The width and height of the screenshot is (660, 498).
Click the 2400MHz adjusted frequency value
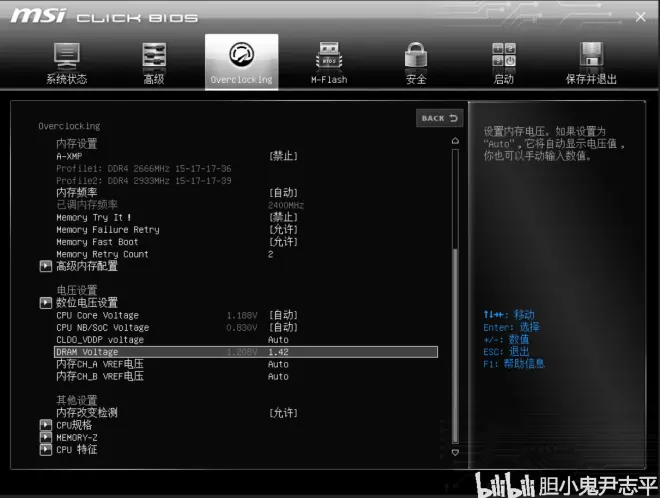click(x=286, y=205)
